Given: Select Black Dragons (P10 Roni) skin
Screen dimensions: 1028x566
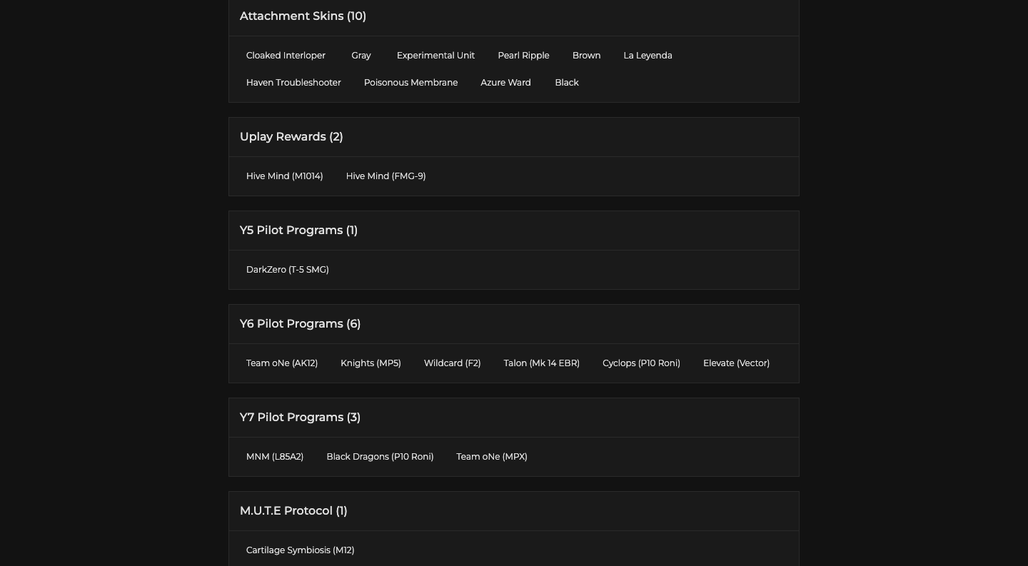Looking at the screenshot, I should pos(380,457).
